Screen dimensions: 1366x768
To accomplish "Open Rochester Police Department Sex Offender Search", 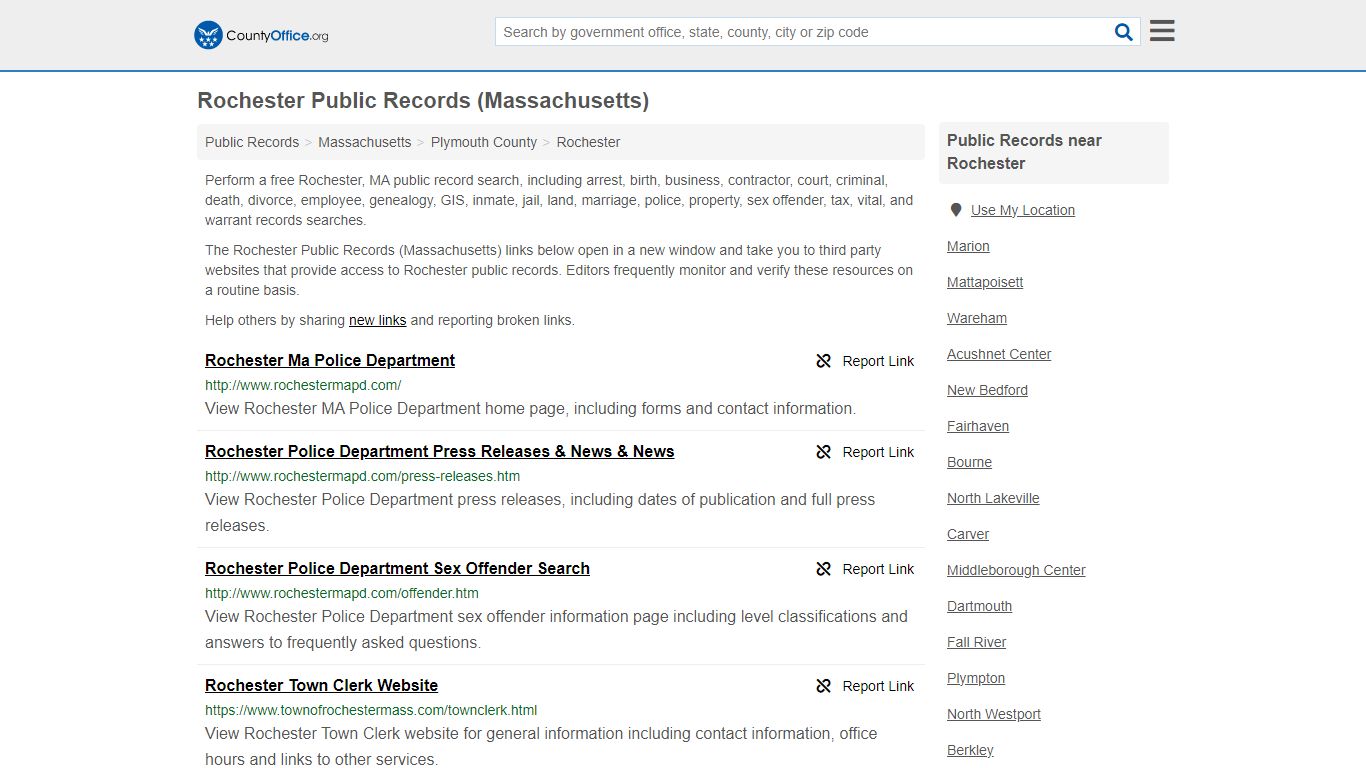I will coord(397,568).
